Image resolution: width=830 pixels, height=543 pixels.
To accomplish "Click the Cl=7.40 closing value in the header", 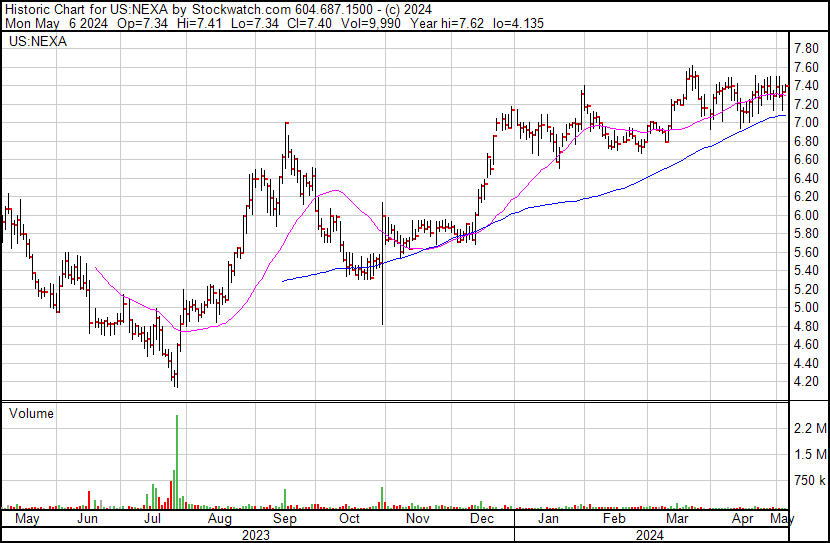I will (310, 23).
